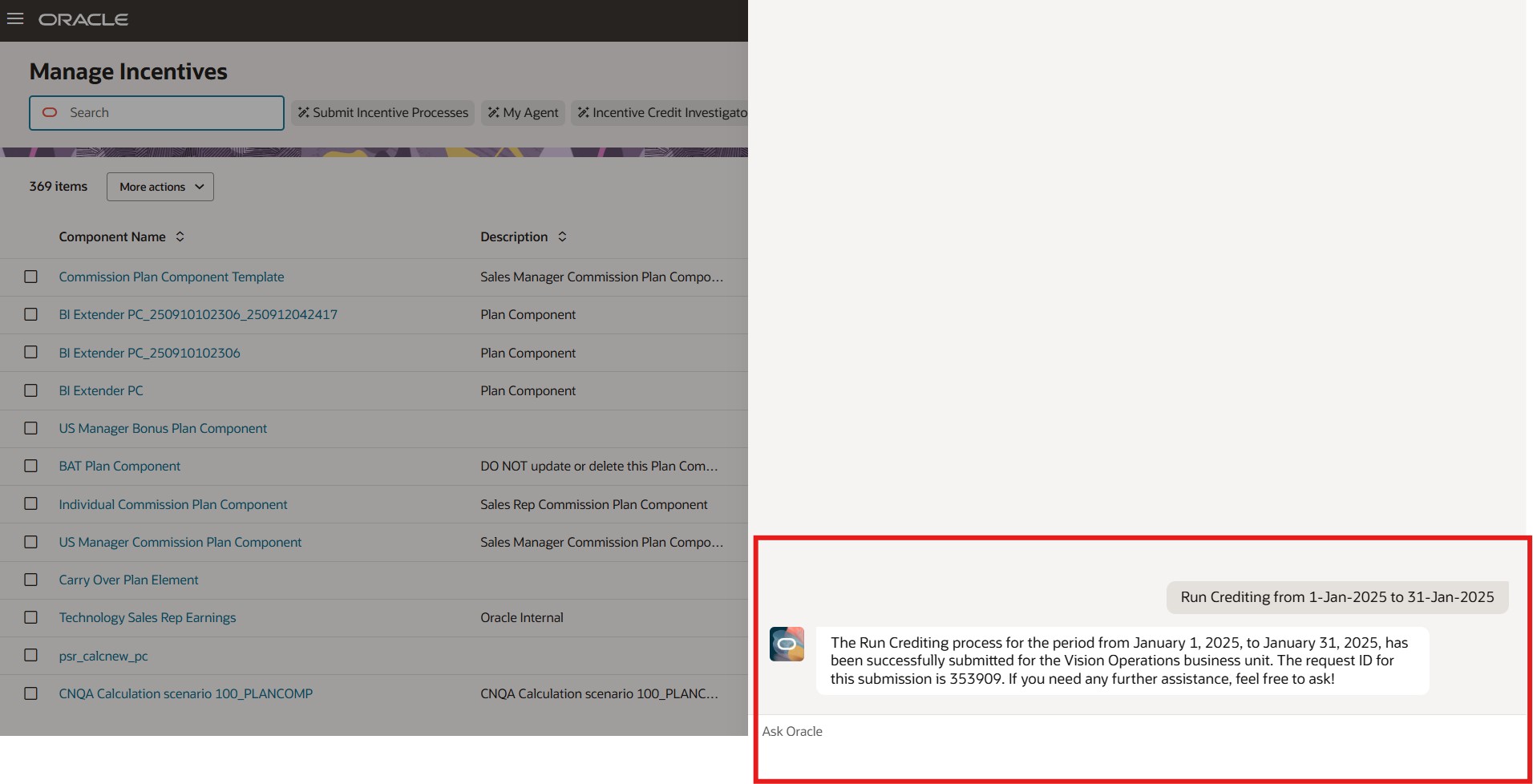Screen dimensions: 1533x784
Task: Check Technology Sales Rep Earnings row
Action: 31,617
